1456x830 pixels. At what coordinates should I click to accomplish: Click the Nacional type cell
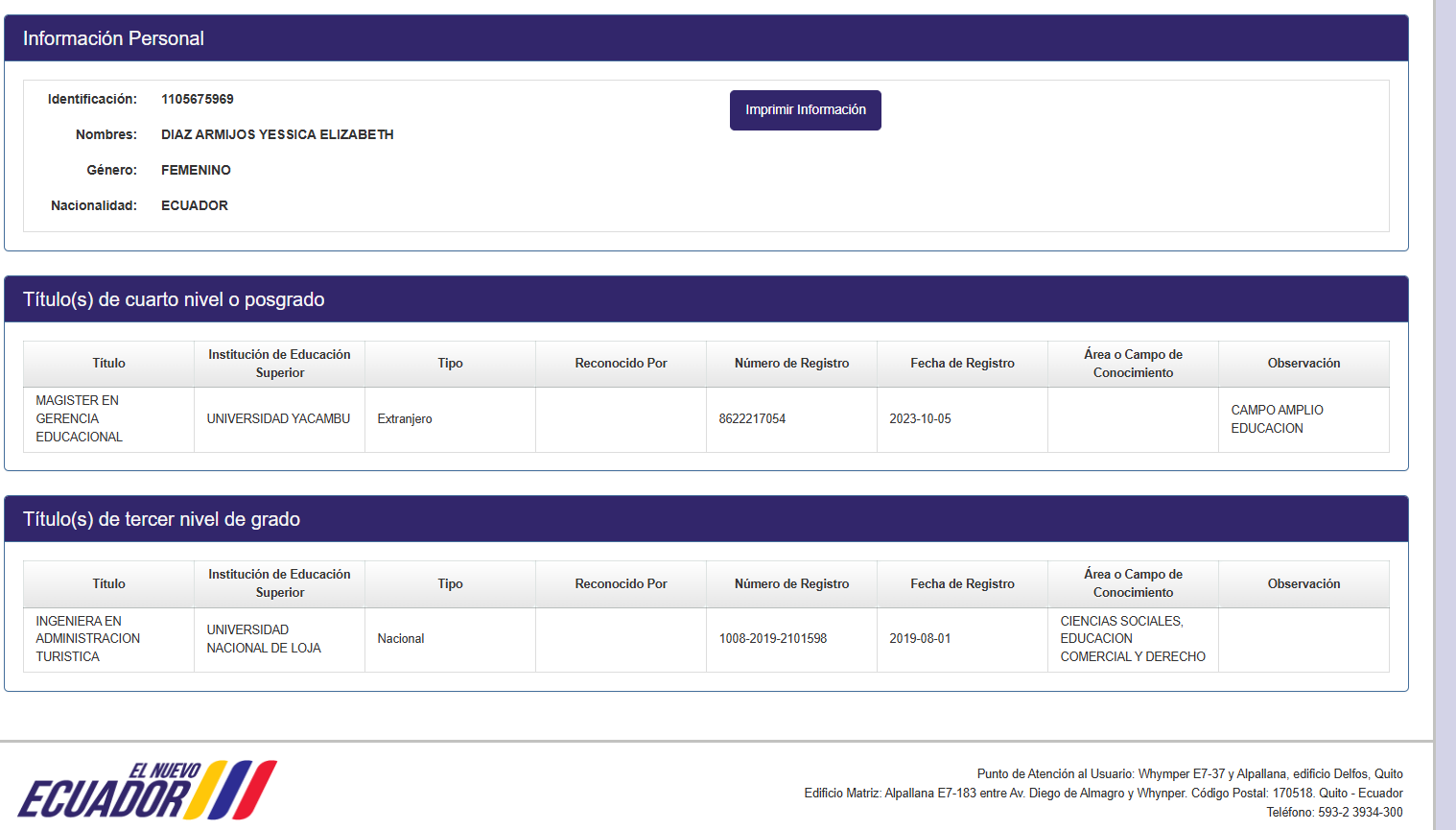tap(401, 638)
